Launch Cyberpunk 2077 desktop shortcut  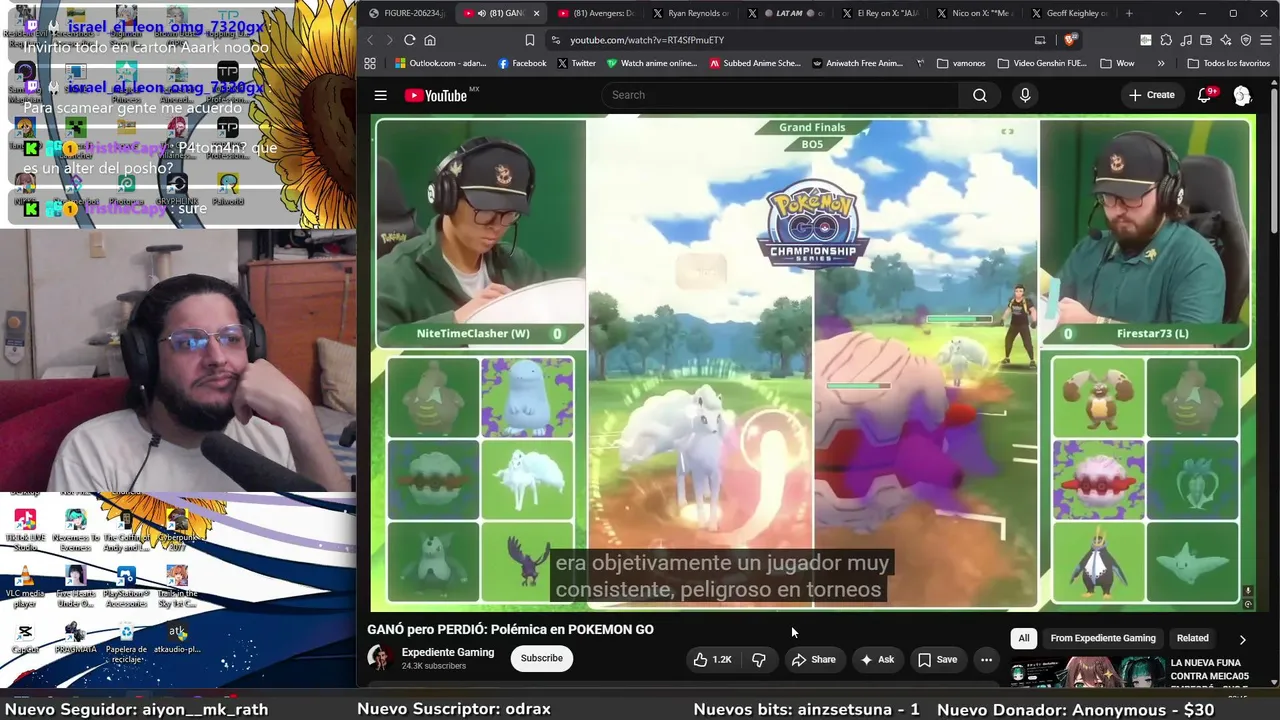tap(177, 529)
